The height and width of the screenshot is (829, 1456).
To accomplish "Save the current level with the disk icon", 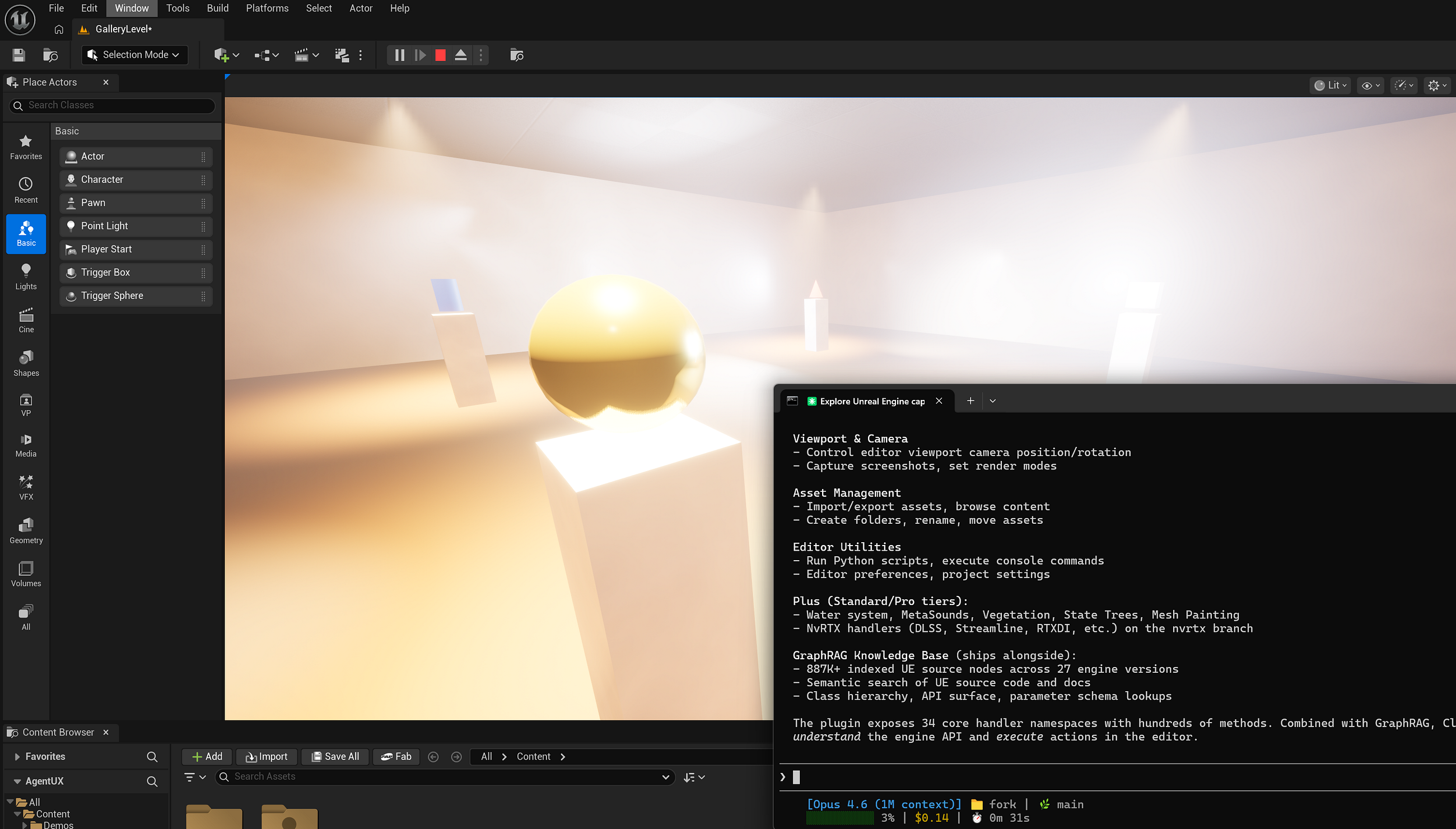I will coord(19,55).
